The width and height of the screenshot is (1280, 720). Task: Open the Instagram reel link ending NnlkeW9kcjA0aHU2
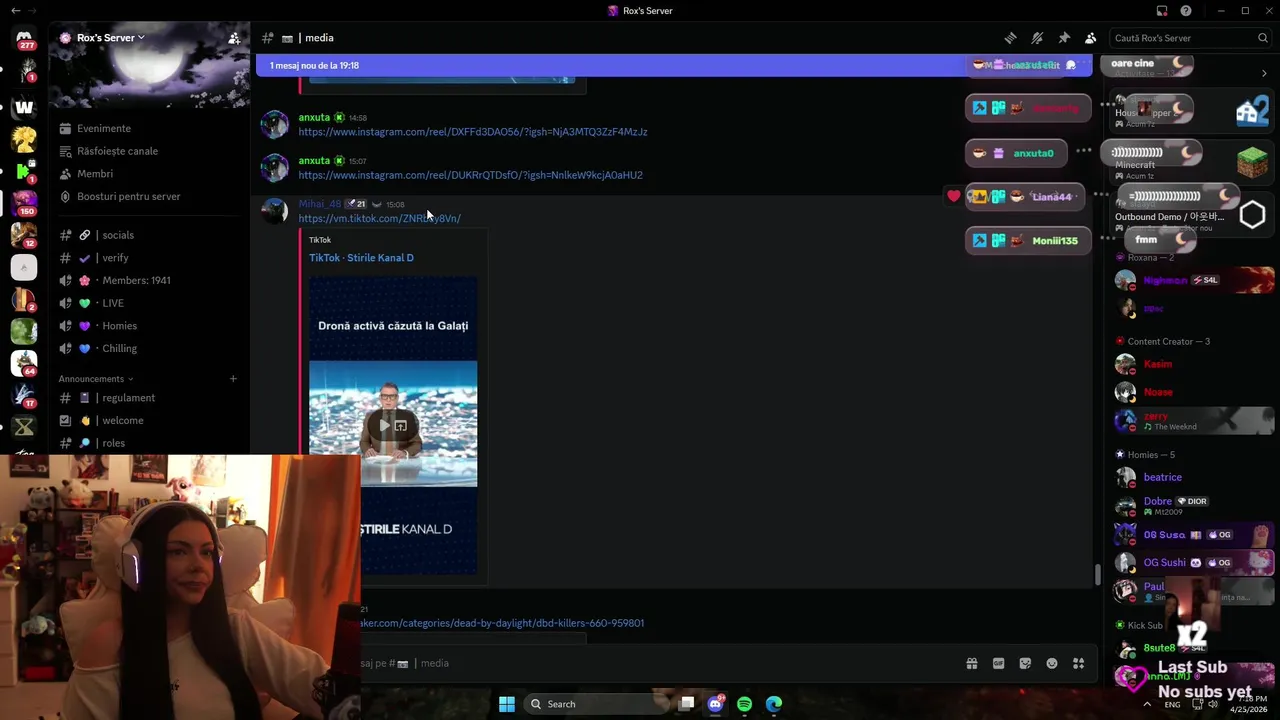pyautogui.click(x=470, y=175)
